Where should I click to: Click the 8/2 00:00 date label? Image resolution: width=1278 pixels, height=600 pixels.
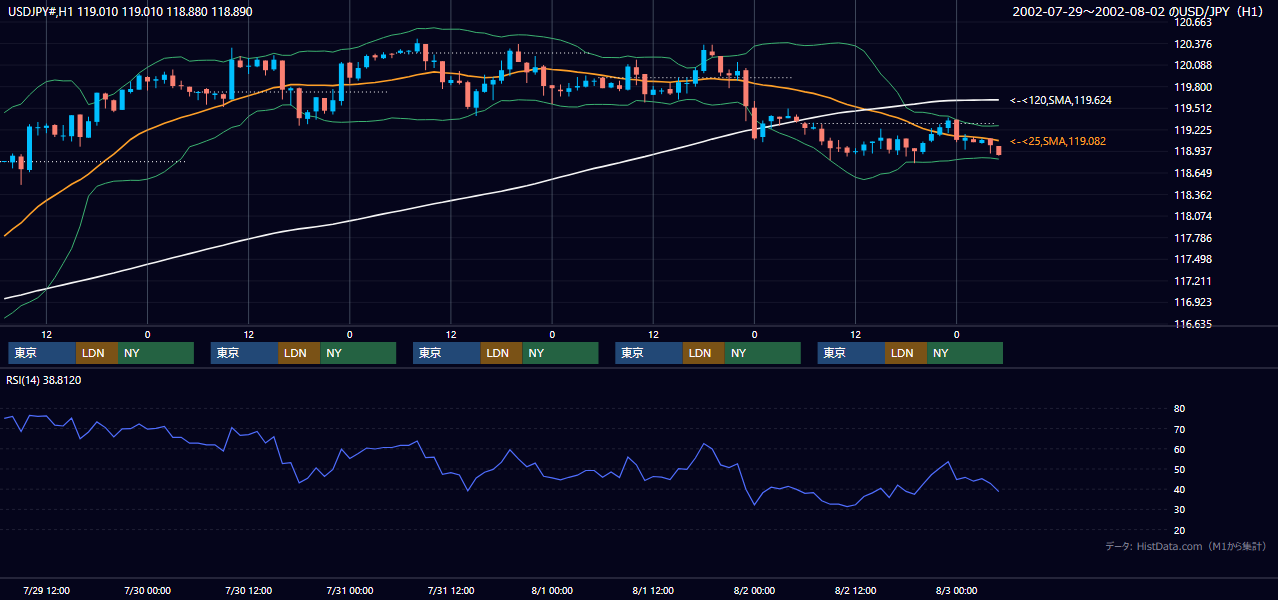754,590
